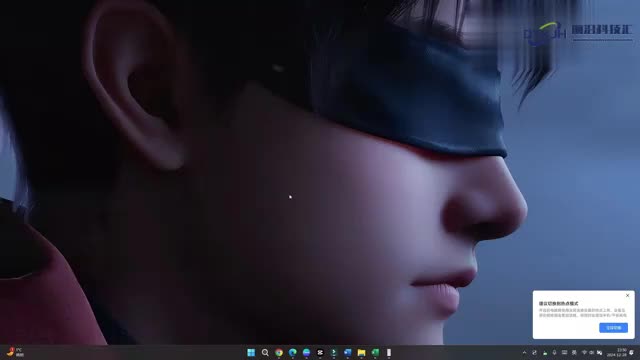The width and height of the screenshot is (640, 360).
Task: Click the microphone tray icon
Action: [x=554, y=353]
